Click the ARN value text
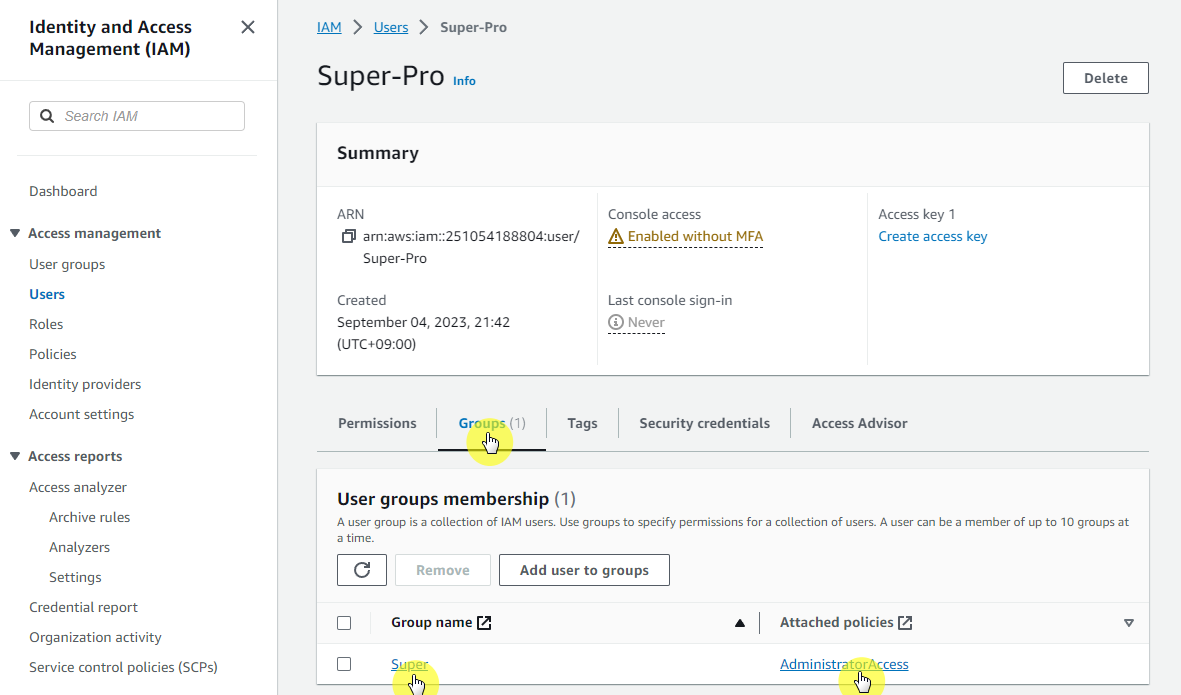The image size is (1181, 695). [x=471, y=247]
